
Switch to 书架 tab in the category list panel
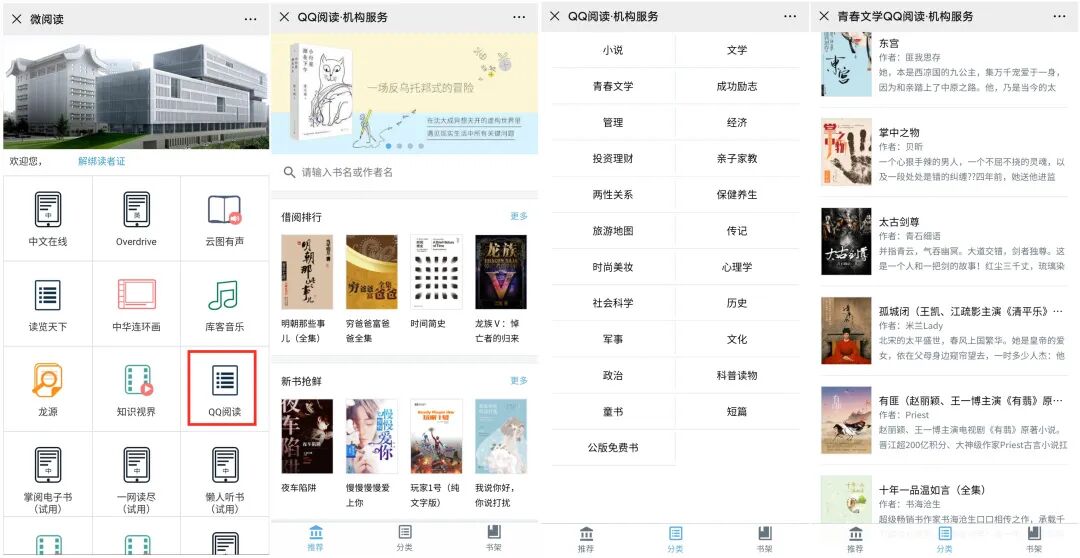pyautogui.click(x=764, y=539)
